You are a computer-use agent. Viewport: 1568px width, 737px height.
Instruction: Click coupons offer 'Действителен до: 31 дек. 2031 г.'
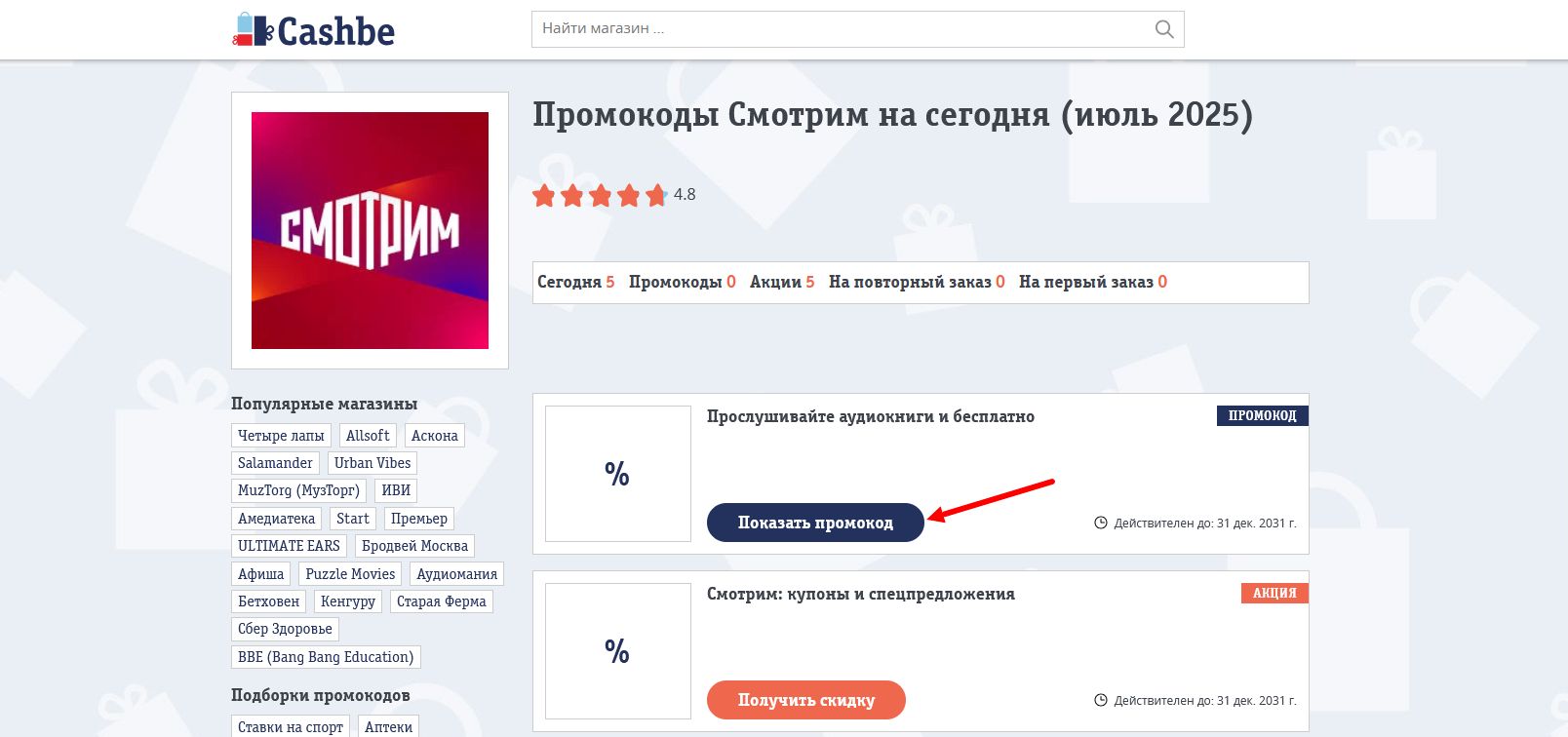[x=1205, y=701]
